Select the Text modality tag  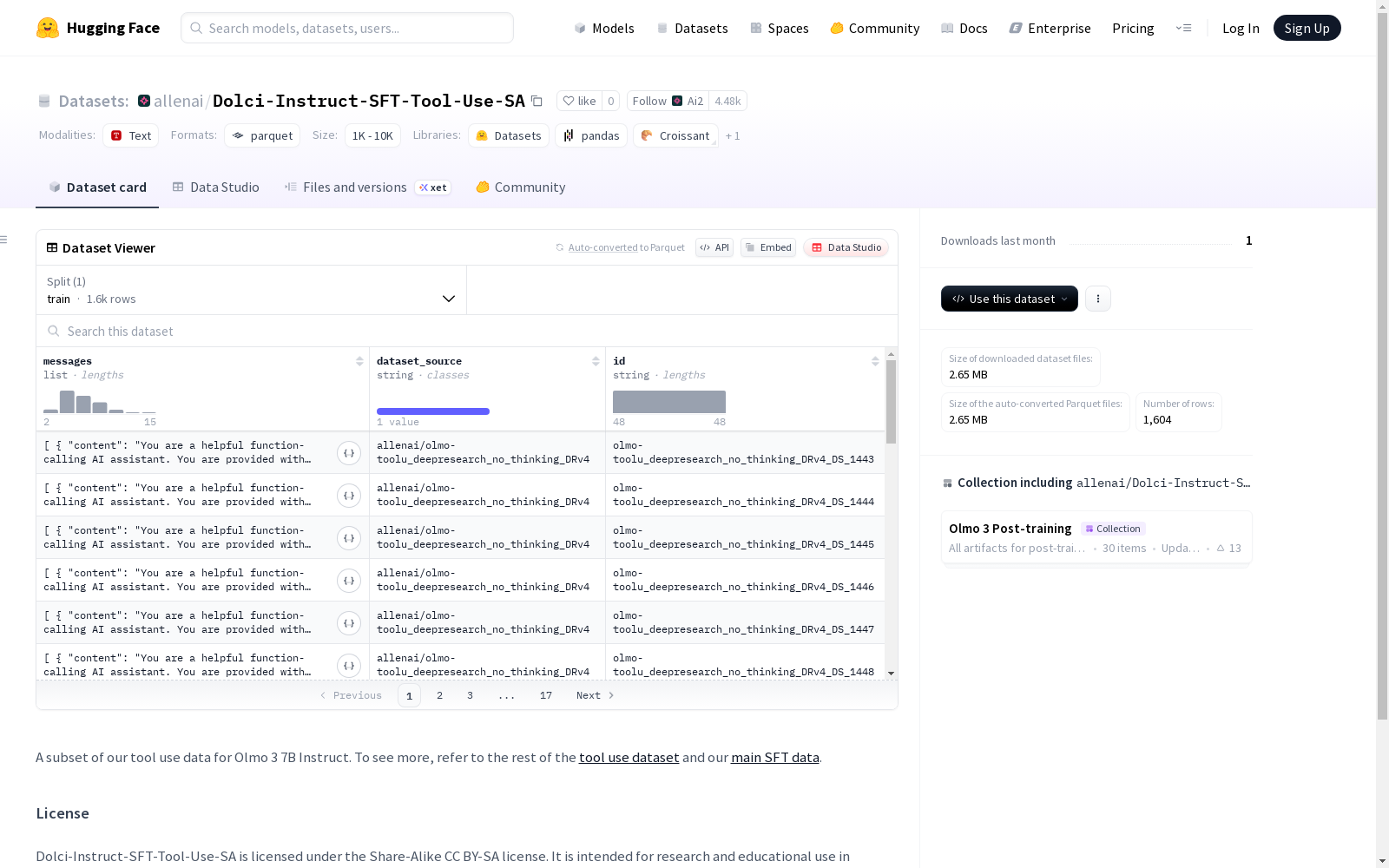131,135
